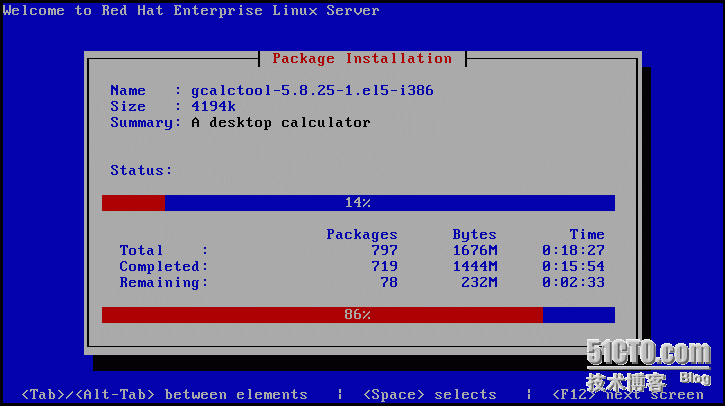Click remaining packages value 78
Screen dimensions: 725x406
click(389, 282)
